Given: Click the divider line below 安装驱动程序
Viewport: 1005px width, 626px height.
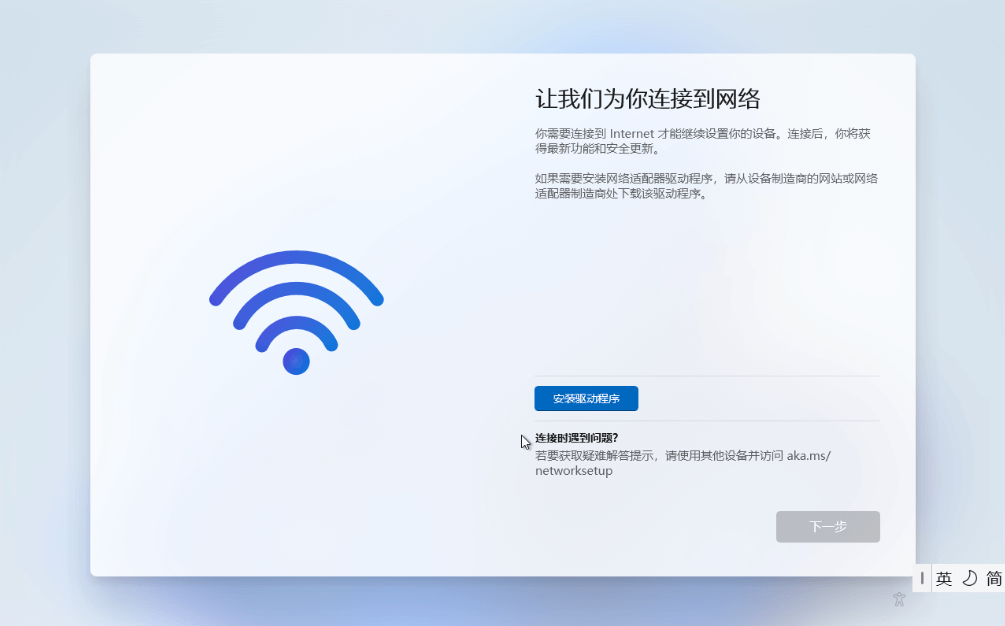Looking at the screenshot, I should click(707, 421).
